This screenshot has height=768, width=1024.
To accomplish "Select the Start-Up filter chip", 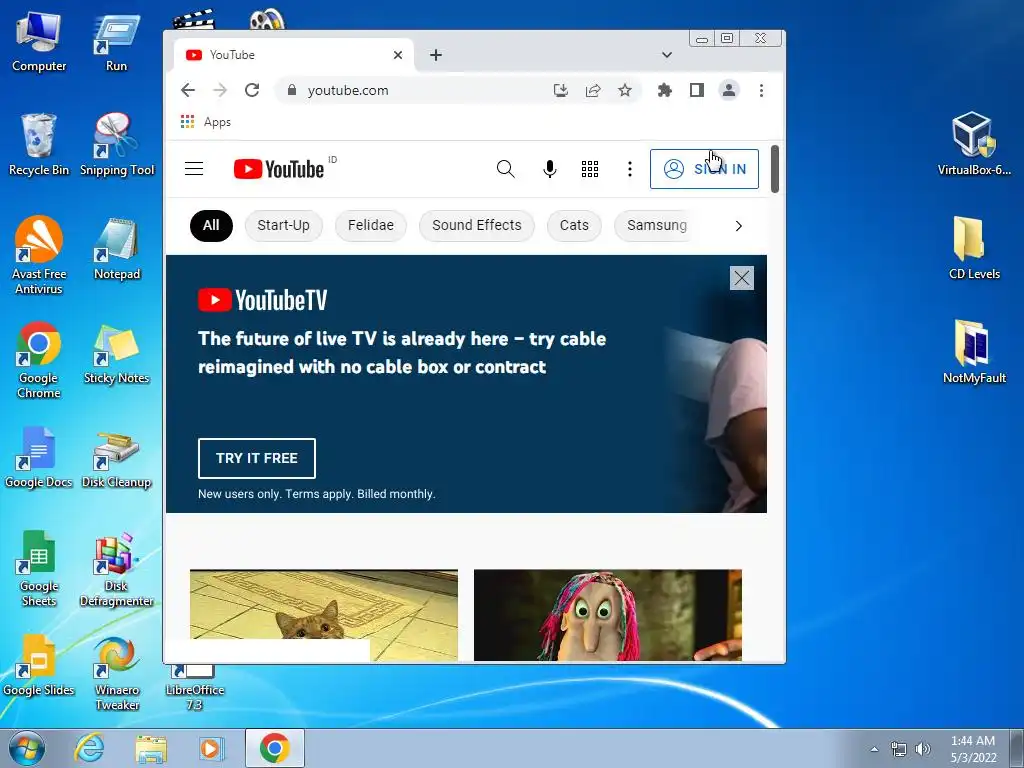I will 283,225.
